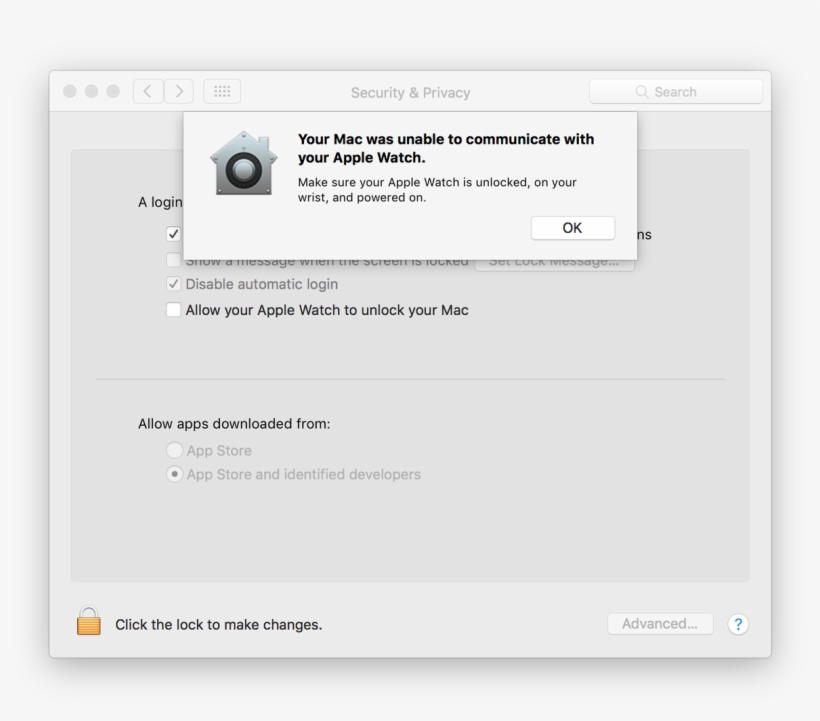Click the back navigation arrow
820x721 pixels.
[x=147, y=90]
